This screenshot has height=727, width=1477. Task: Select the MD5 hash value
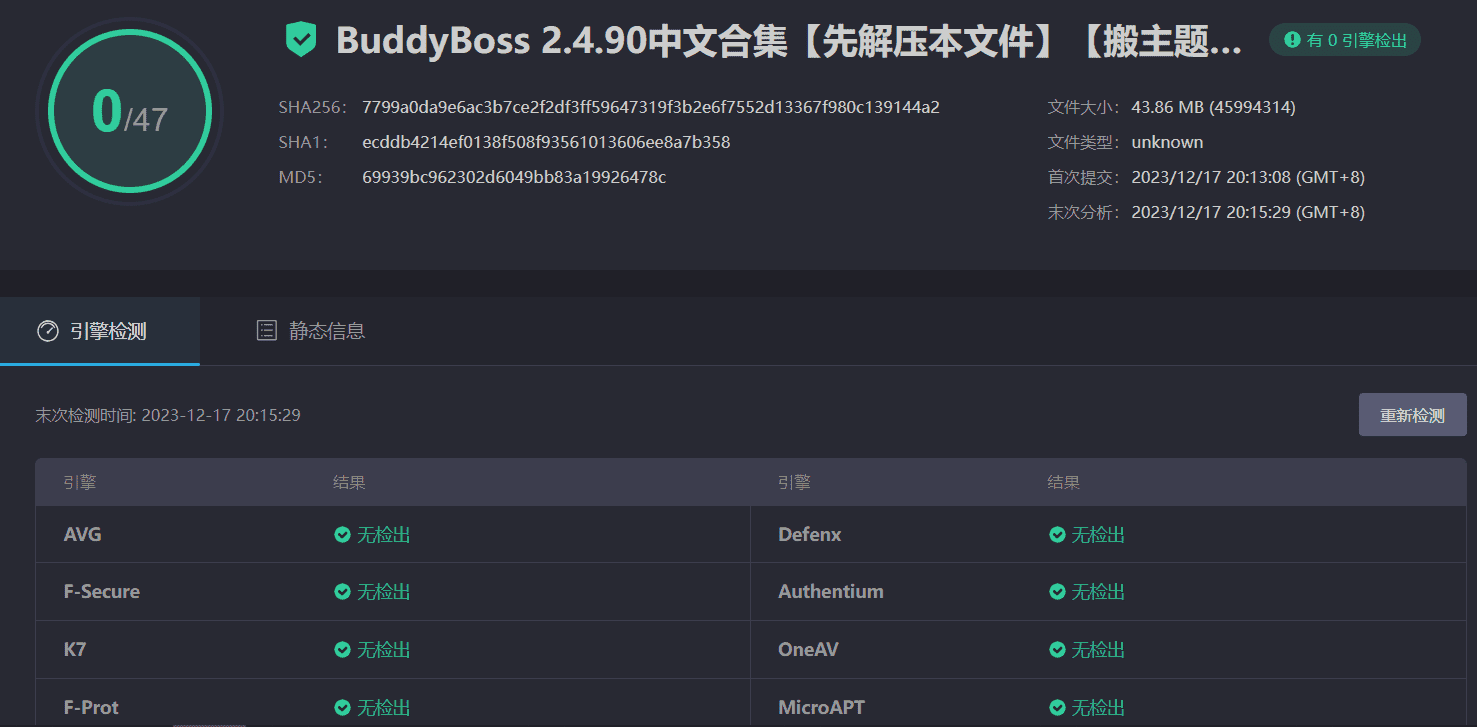tap(514, 177)
